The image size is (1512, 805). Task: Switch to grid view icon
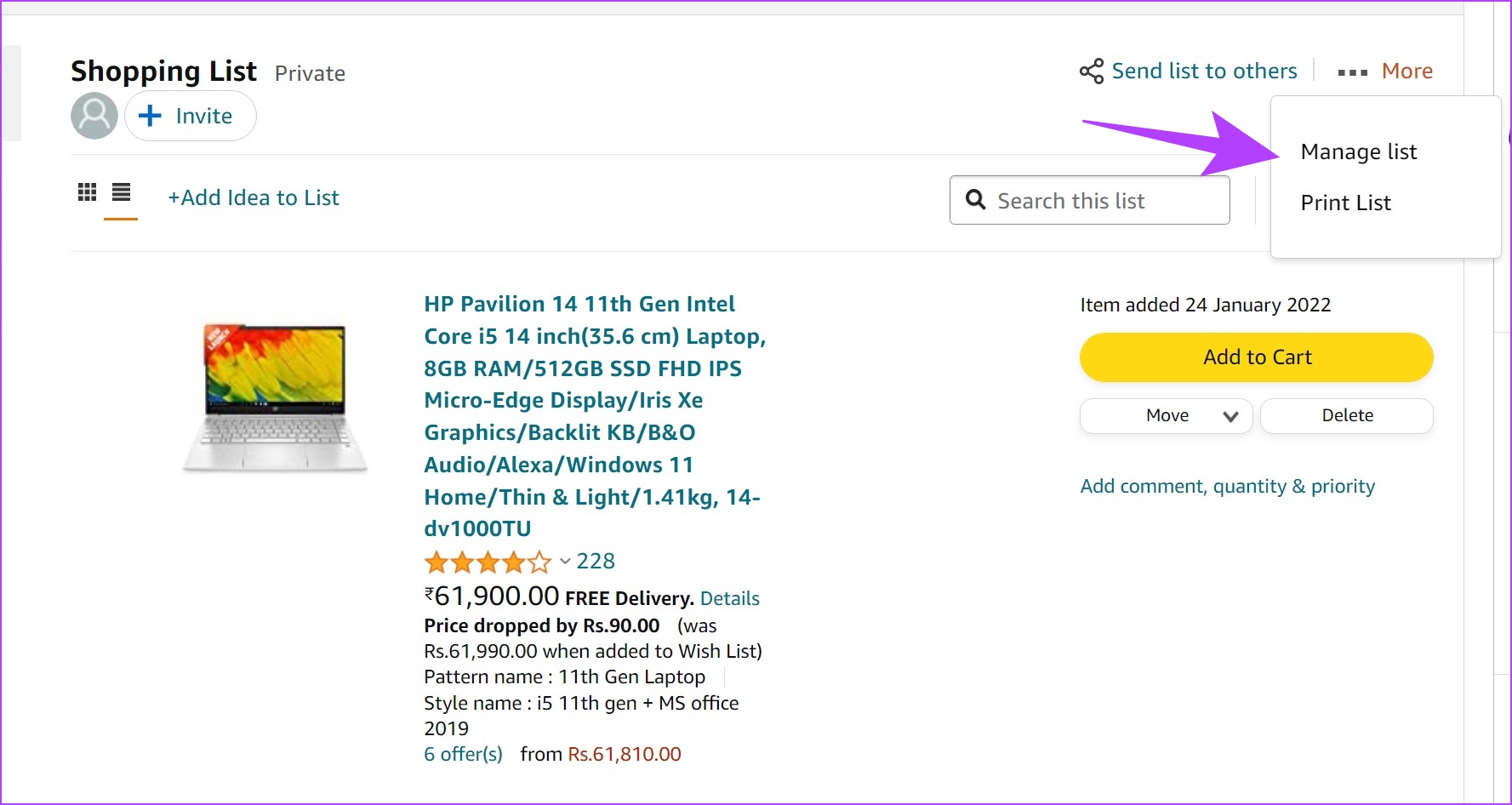click(87, 192)
